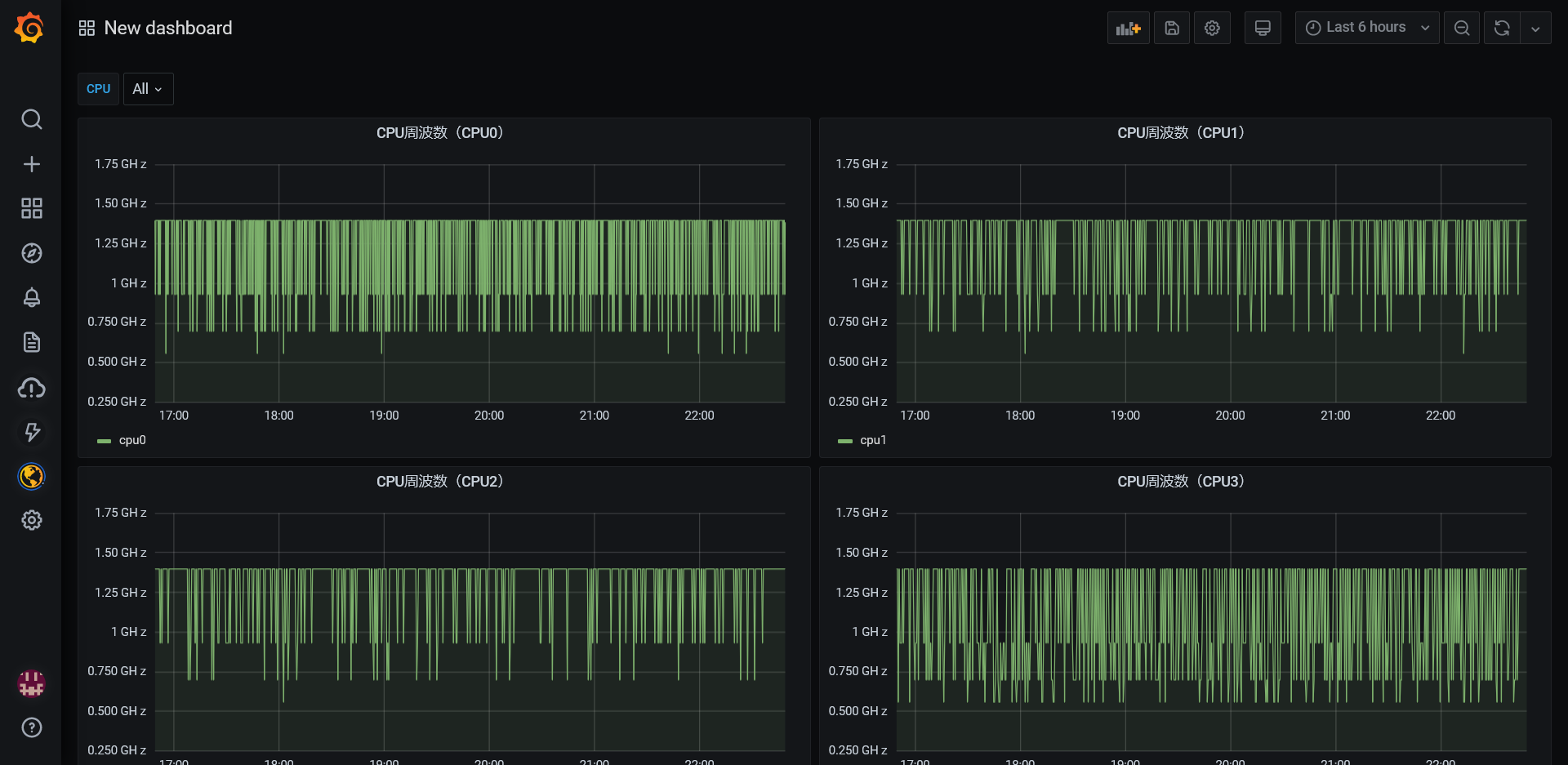Open the Dashboards grid icon in sidebar
Screen dimensions: 1568x765
tap(31, 208)
